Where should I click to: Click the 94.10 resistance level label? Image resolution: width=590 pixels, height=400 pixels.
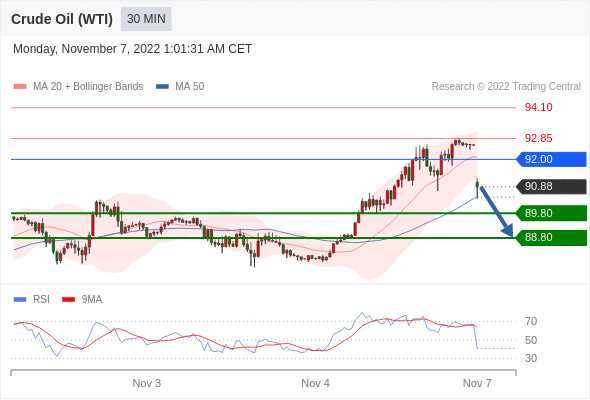[538, 107]
